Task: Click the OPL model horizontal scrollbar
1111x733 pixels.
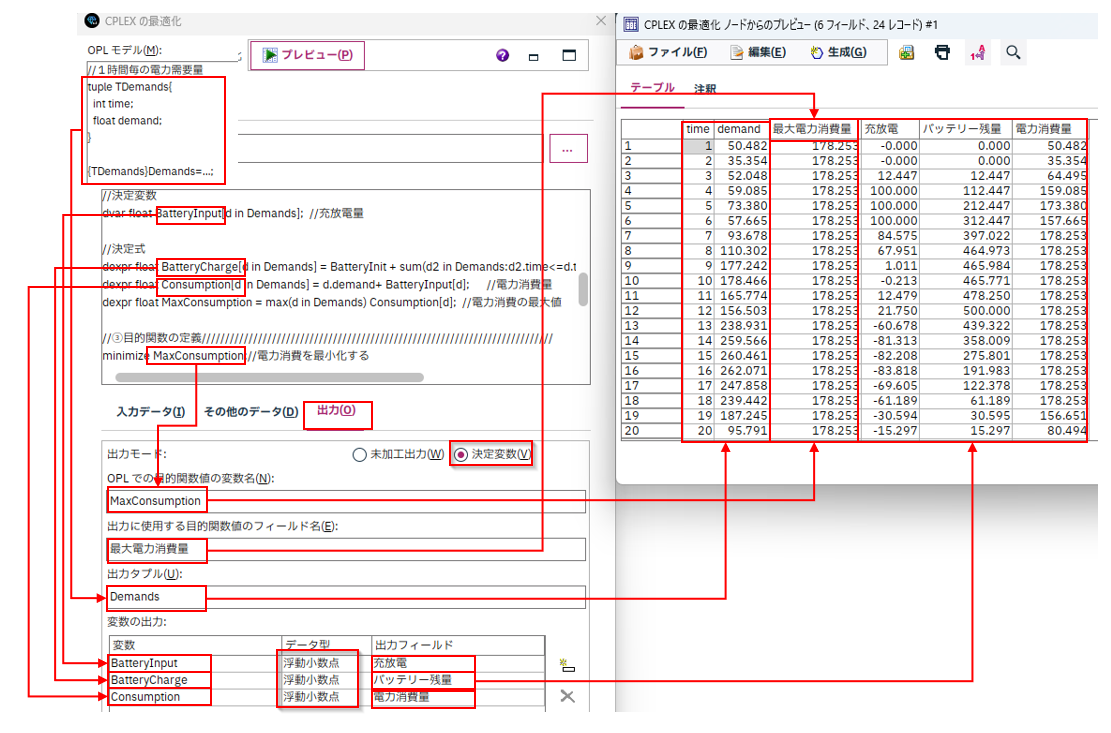Action: [269, 377]
